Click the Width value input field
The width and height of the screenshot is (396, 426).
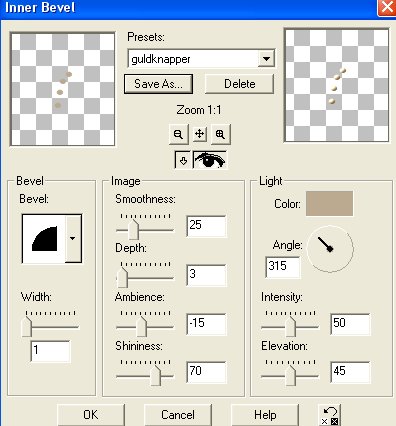(50, 351)
